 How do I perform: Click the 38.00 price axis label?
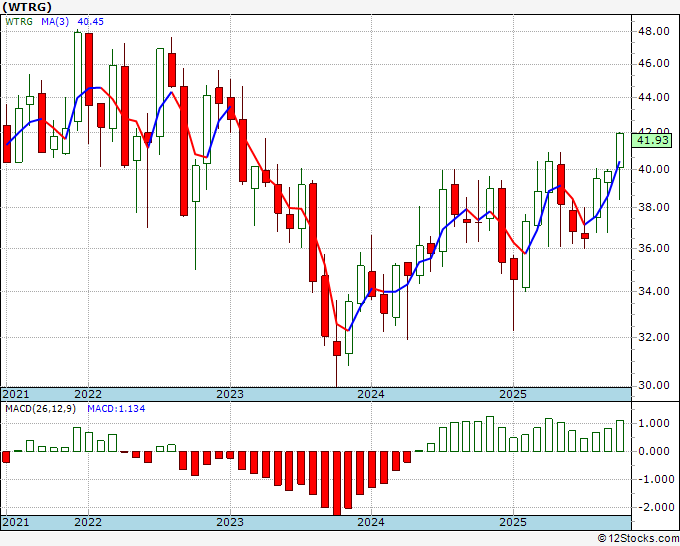pyautogui.click(x=654, y=207)
